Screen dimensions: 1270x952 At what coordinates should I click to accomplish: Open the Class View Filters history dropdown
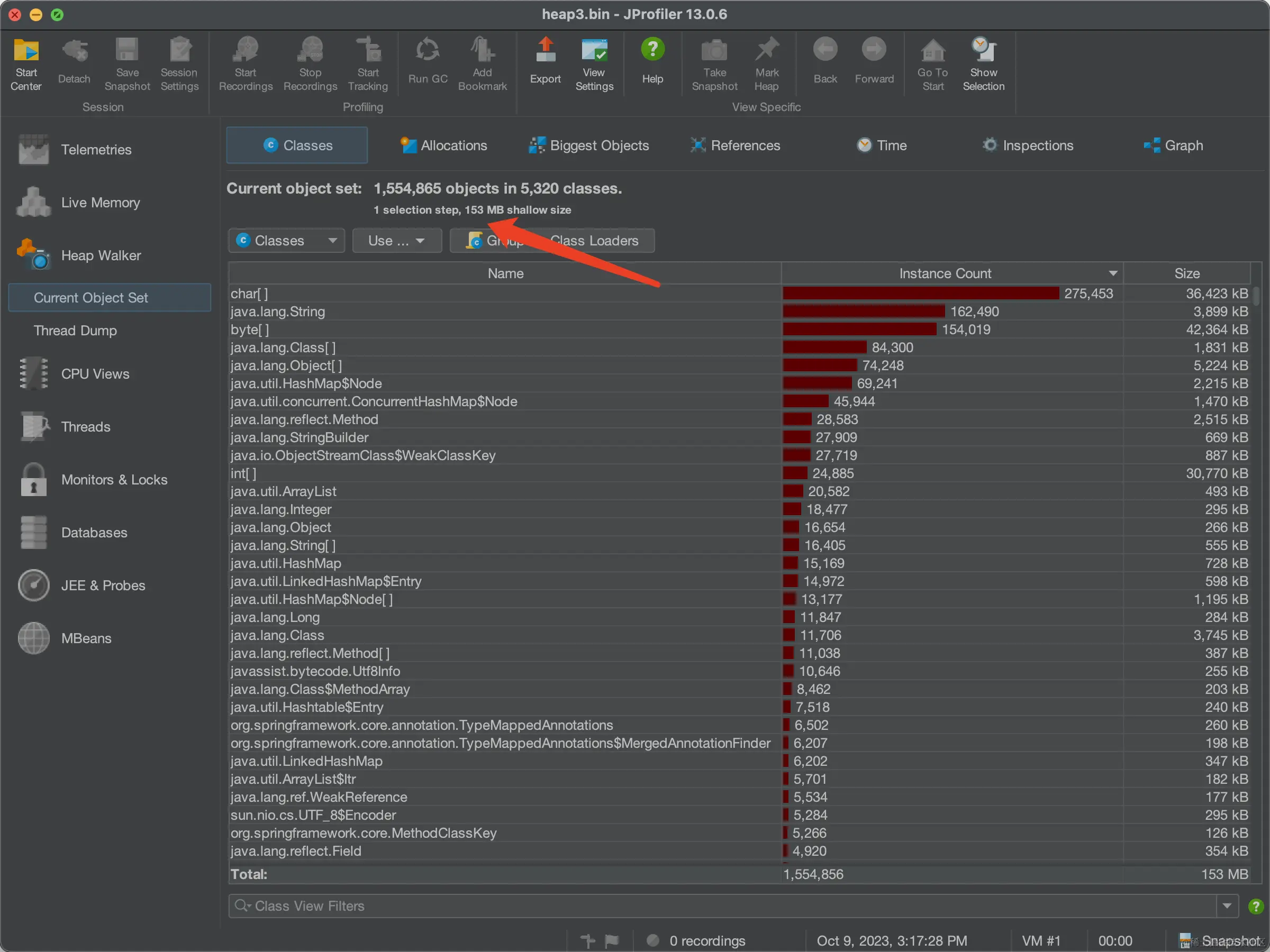[1227, 905]
